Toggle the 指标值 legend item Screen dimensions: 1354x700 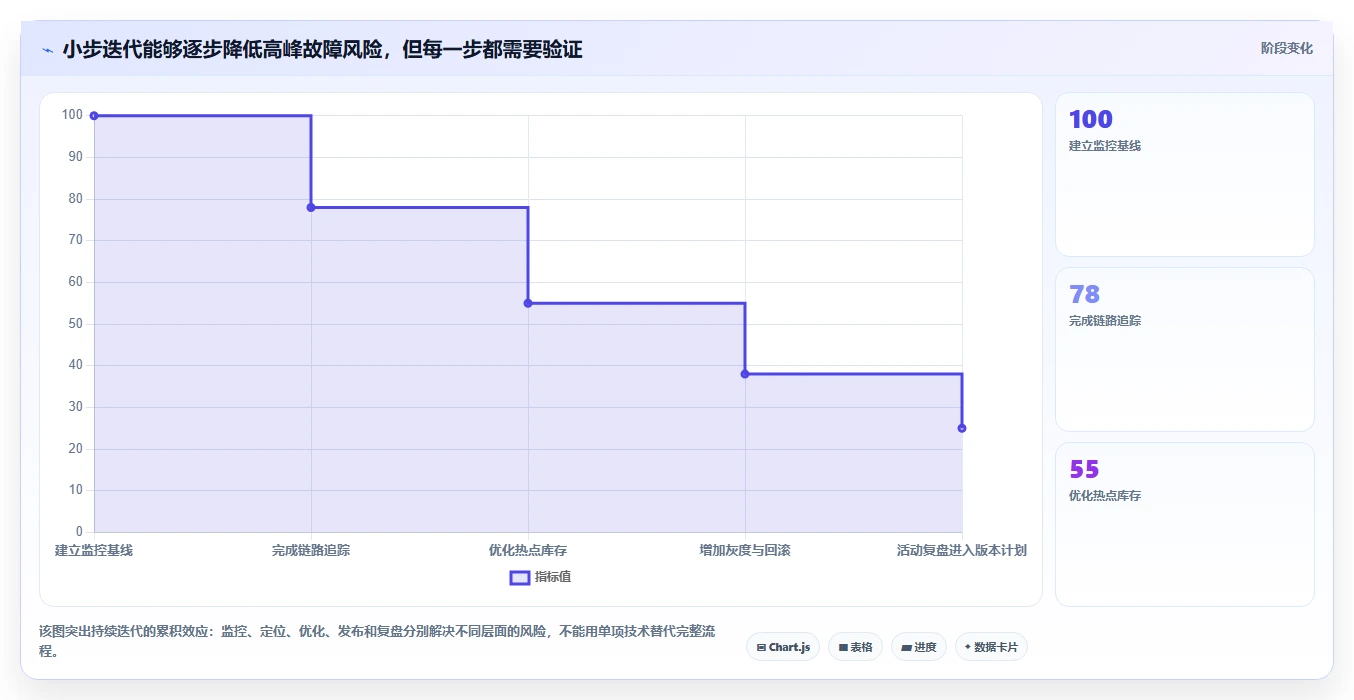click(541, 577)
